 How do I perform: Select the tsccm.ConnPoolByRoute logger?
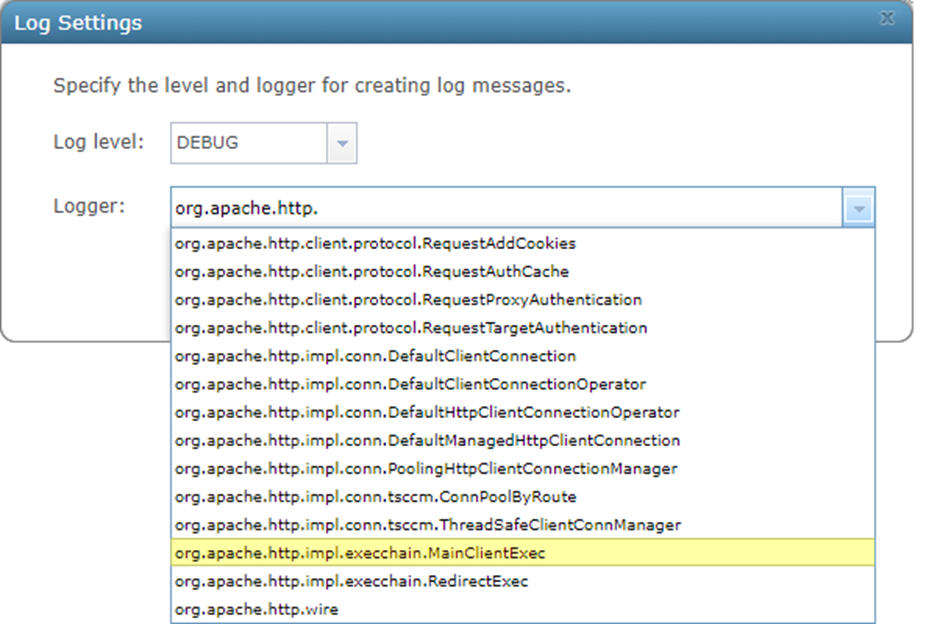click(x=523, y=497)
